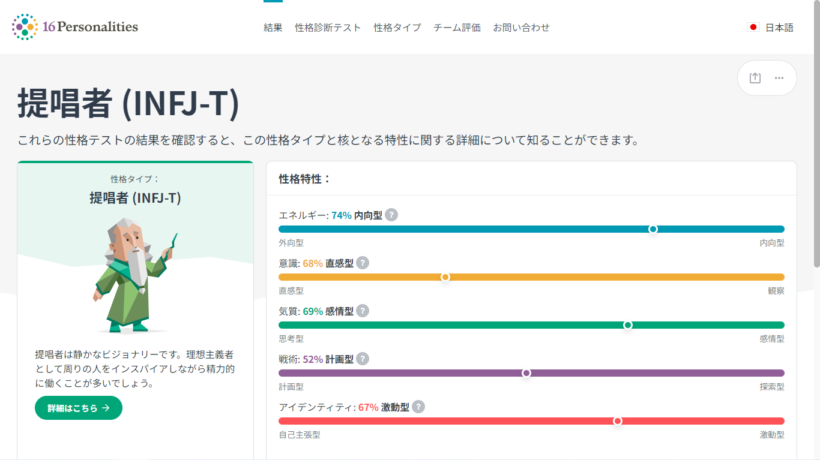The width and height of the screenshot is (820, 460).
Task: Click help icon next to 戦術 計画型
Action: click(x=362, y=359)
